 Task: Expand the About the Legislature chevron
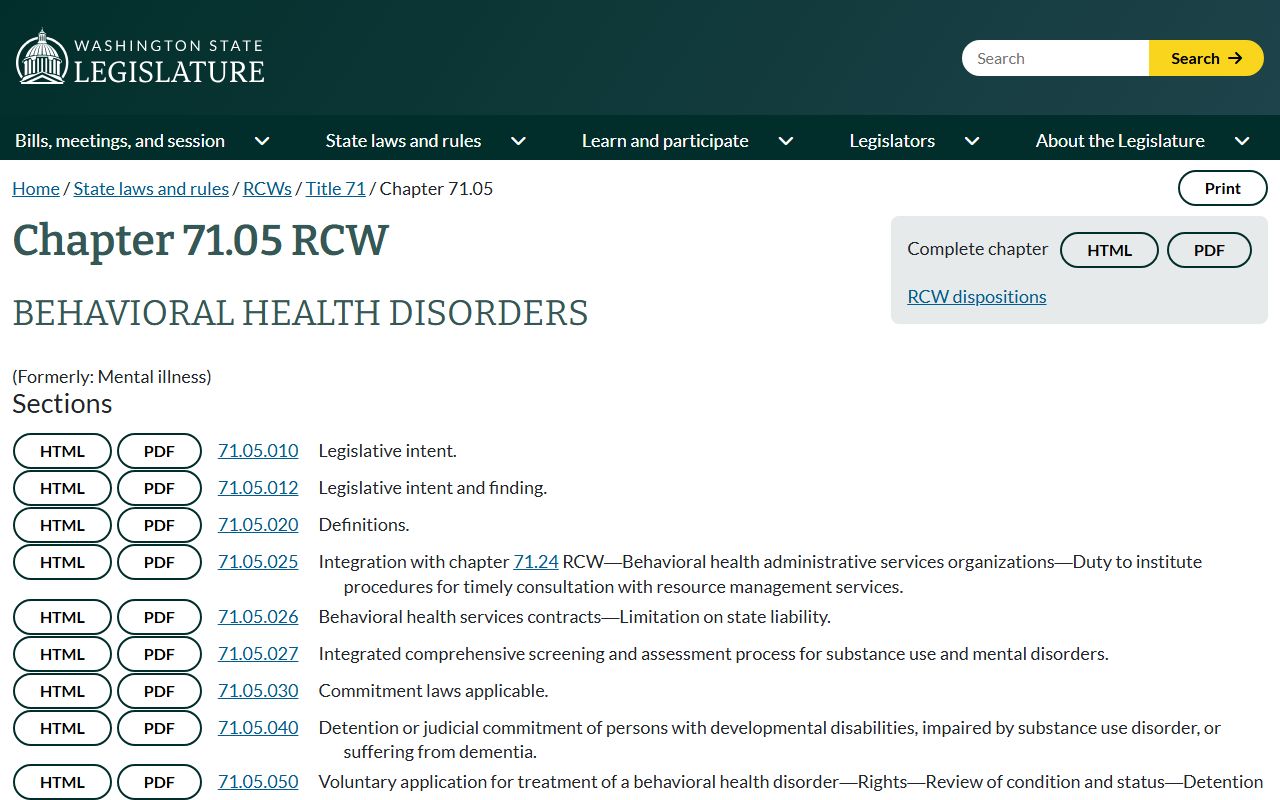tap(1242, 141)
